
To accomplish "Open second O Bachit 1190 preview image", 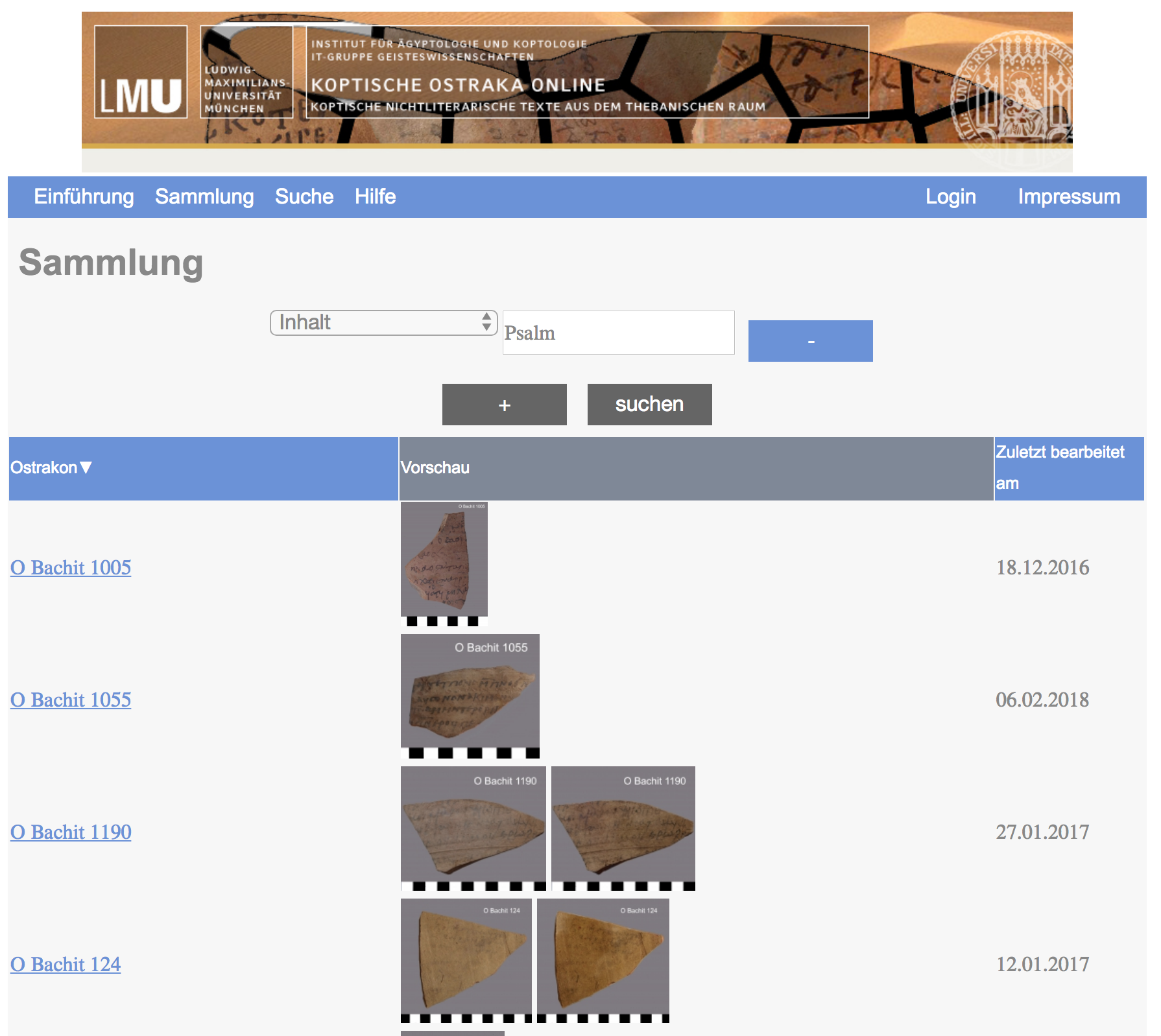I will pos(623,829).
